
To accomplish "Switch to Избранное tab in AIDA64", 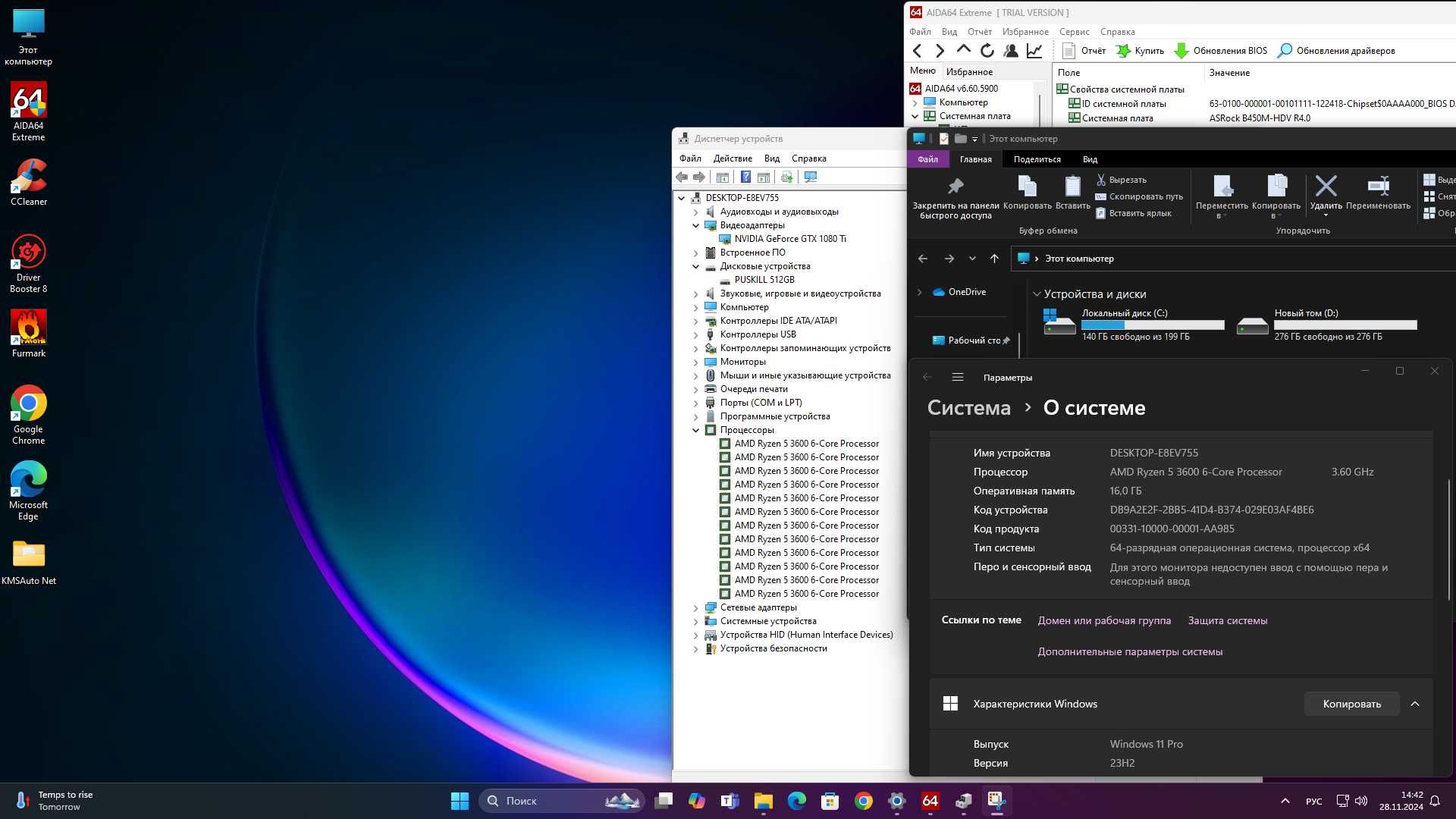I will (x=969, y=72).
